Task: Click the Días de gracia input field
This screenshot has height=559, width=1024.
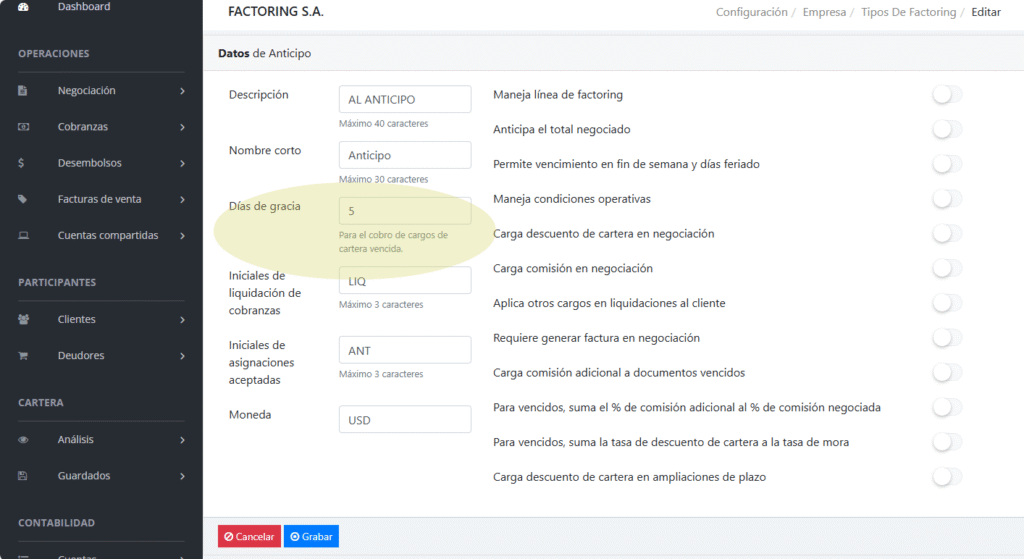Action: 404,211
